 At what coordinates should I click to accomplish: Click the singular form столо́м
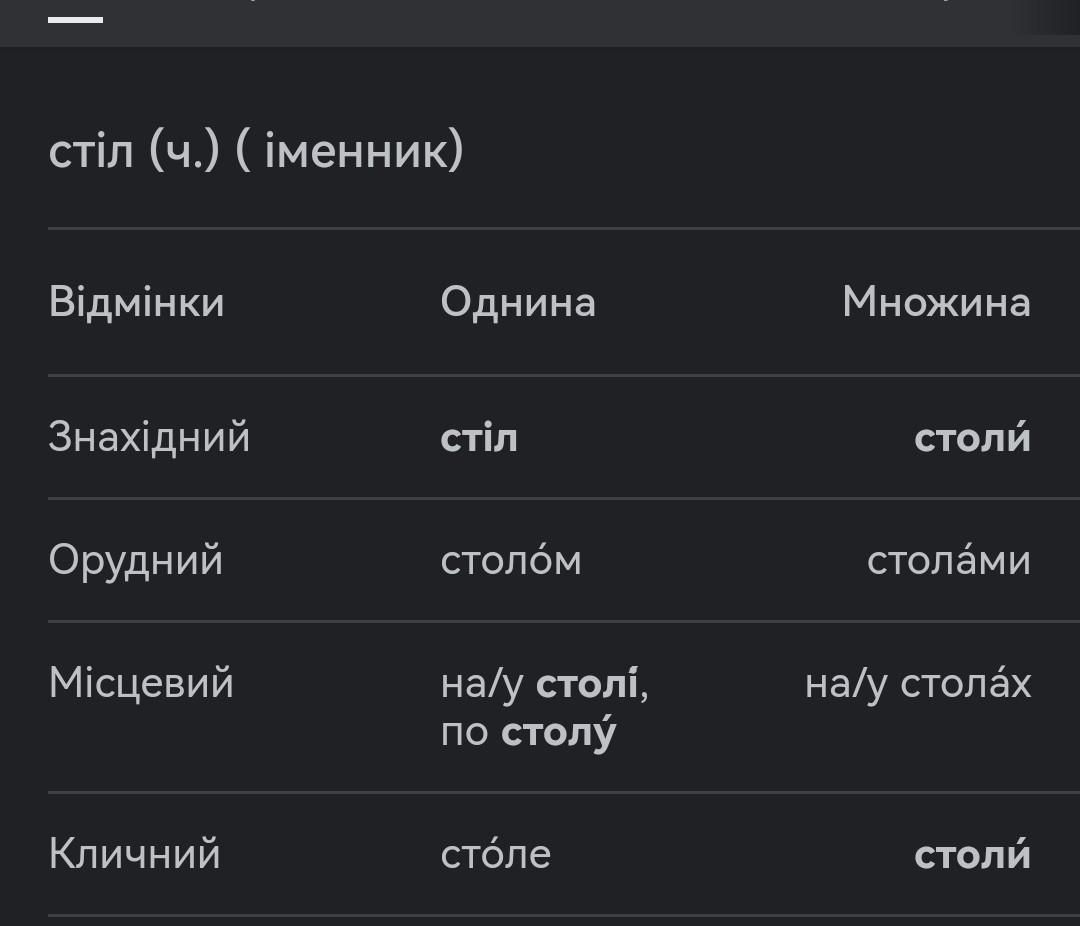(x=511, y=560)
